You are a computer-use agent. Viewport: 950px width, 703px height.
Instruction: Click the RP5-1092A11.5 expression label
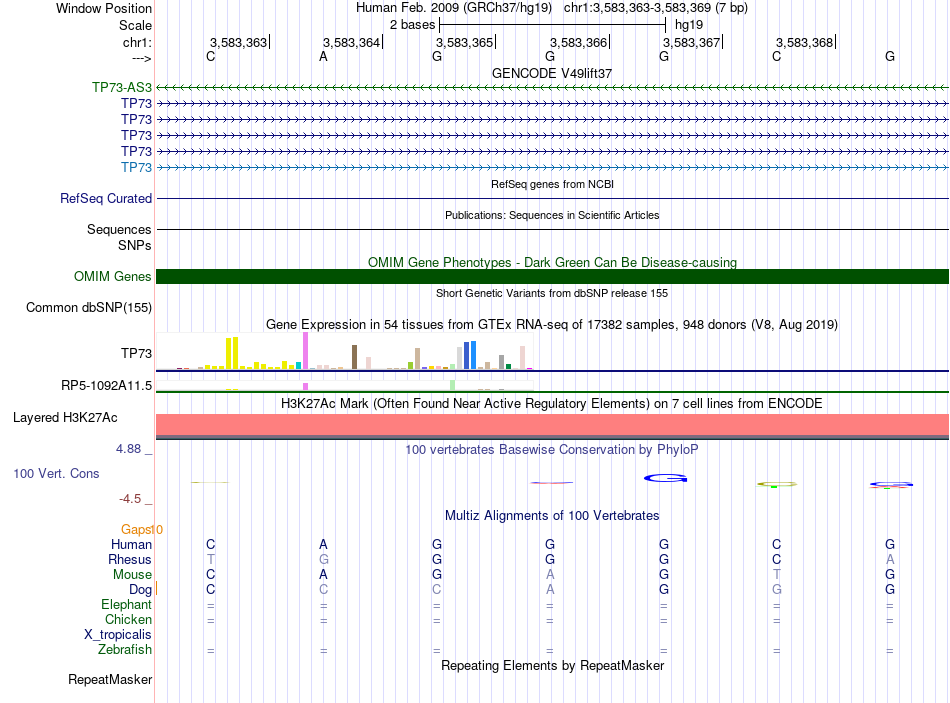click(107, 385)
